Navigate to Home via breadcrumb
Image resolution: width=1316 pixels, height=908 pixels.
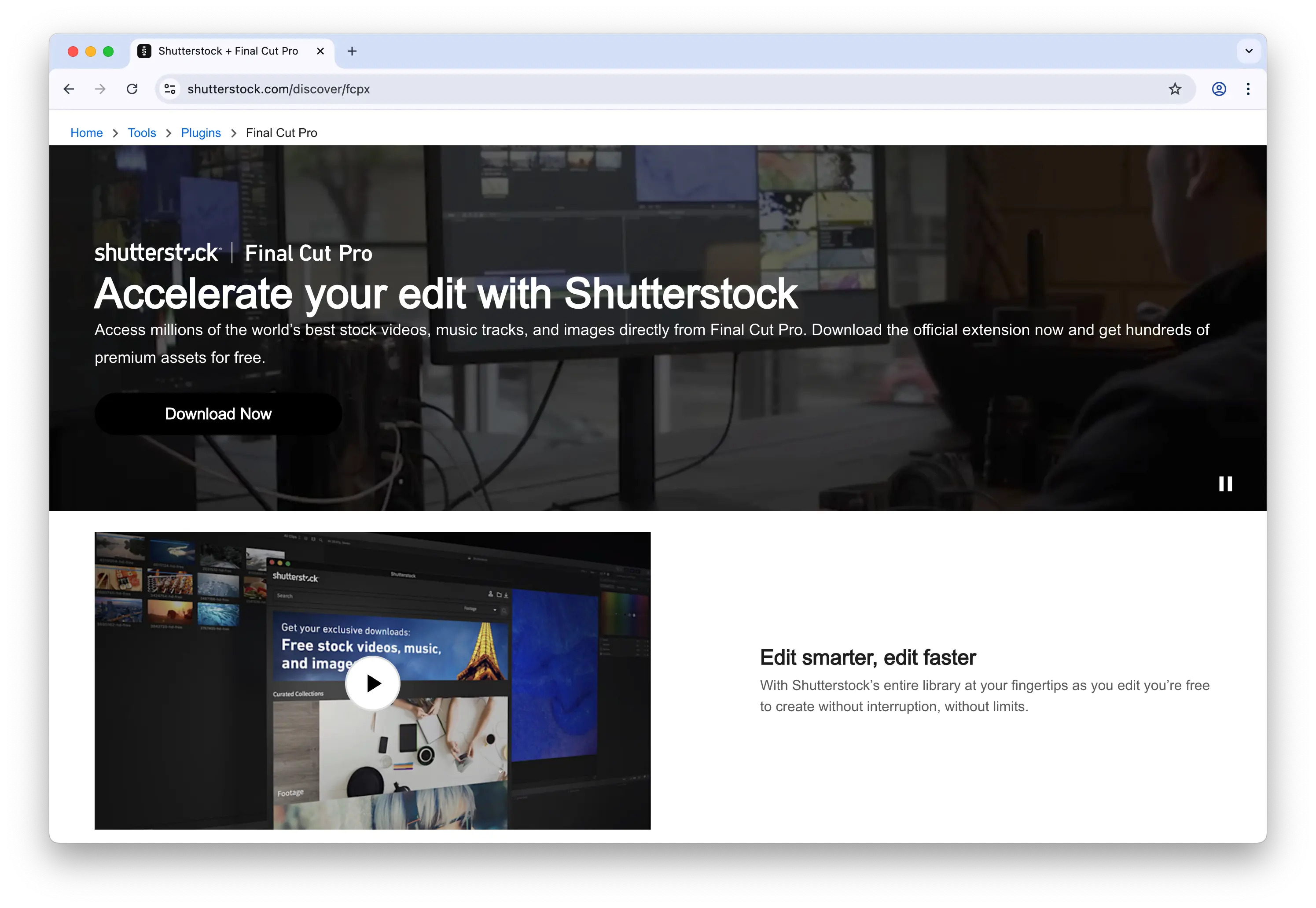click(x=86, y=133)
